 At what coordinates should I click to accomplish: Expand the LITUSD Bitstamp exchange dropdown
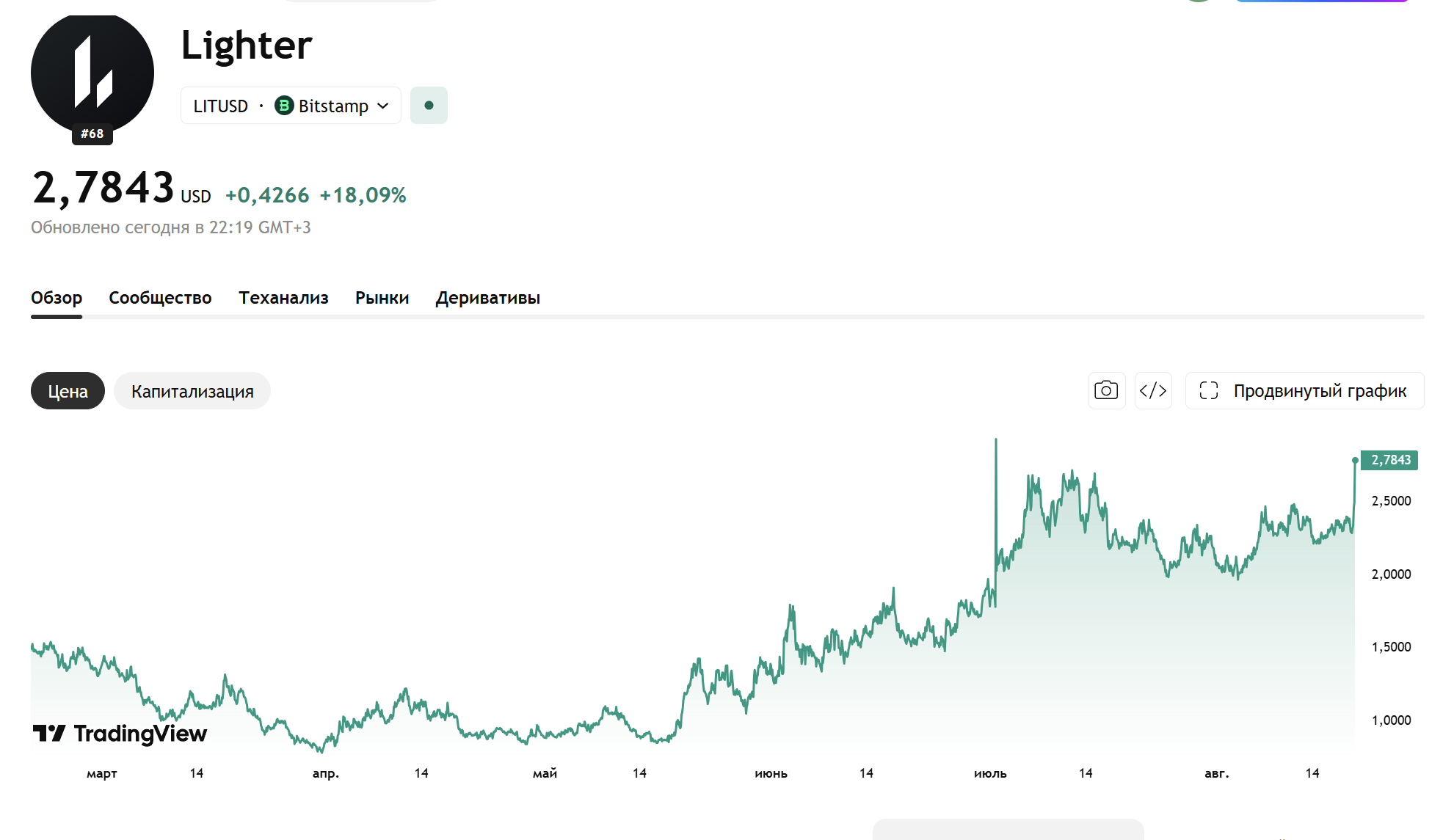[x=291, y=106]
